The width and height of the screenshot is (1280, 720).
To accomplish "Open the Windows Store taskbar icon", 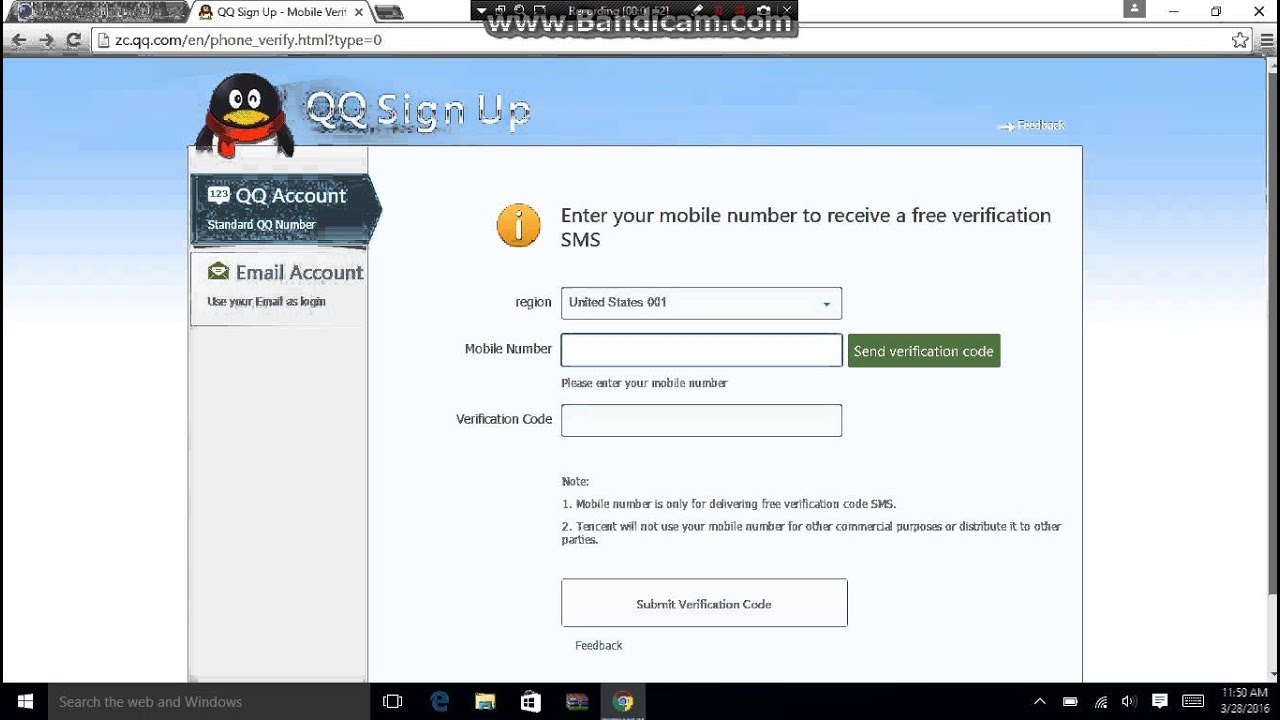I will (x=531, y=701).
